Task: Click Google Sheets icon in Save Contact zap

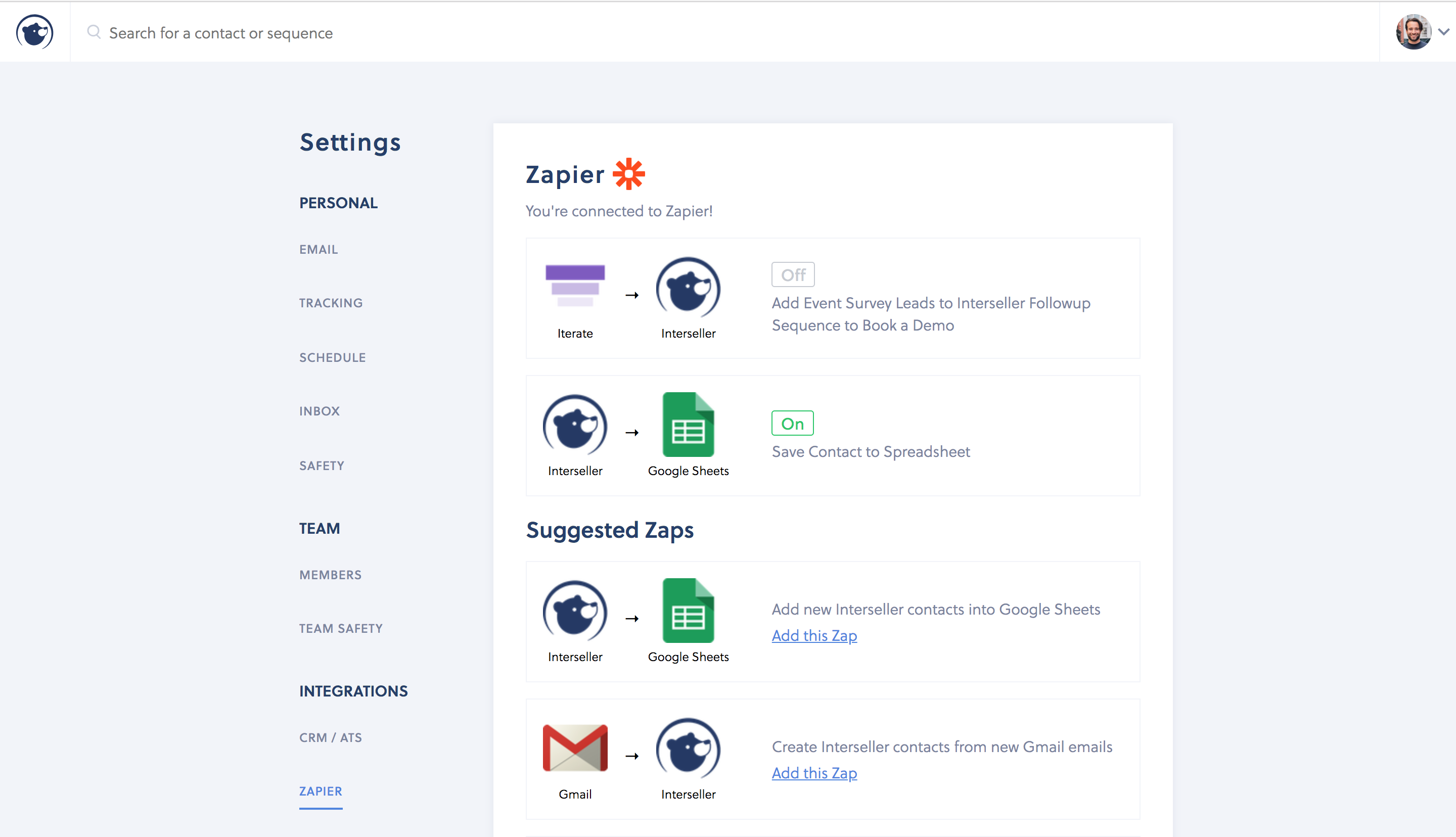Action: (x=688, y=425)
